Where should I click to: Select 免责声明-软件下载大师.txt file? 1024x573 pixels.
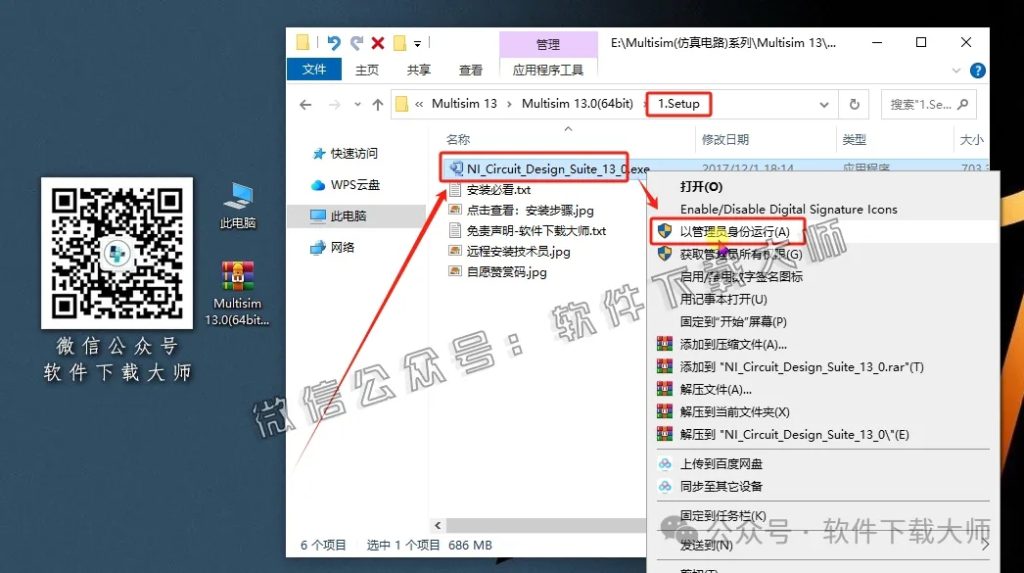(x=536, y=231)
